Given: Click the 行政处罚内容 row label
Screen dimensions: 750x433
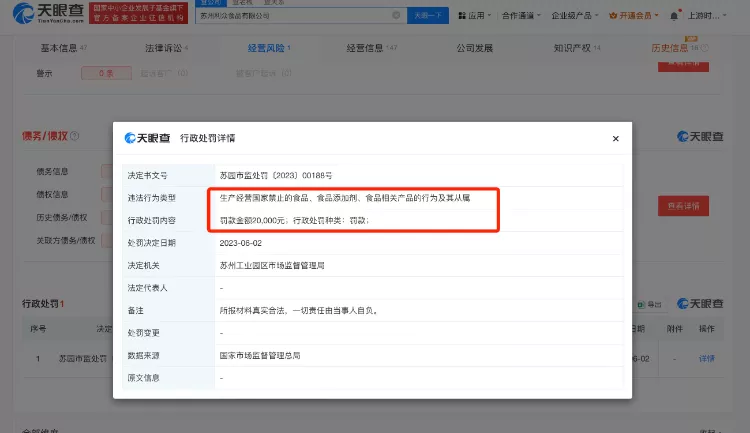Looking at the screenshot, I should pyautogui.click(x=152, y=221).
